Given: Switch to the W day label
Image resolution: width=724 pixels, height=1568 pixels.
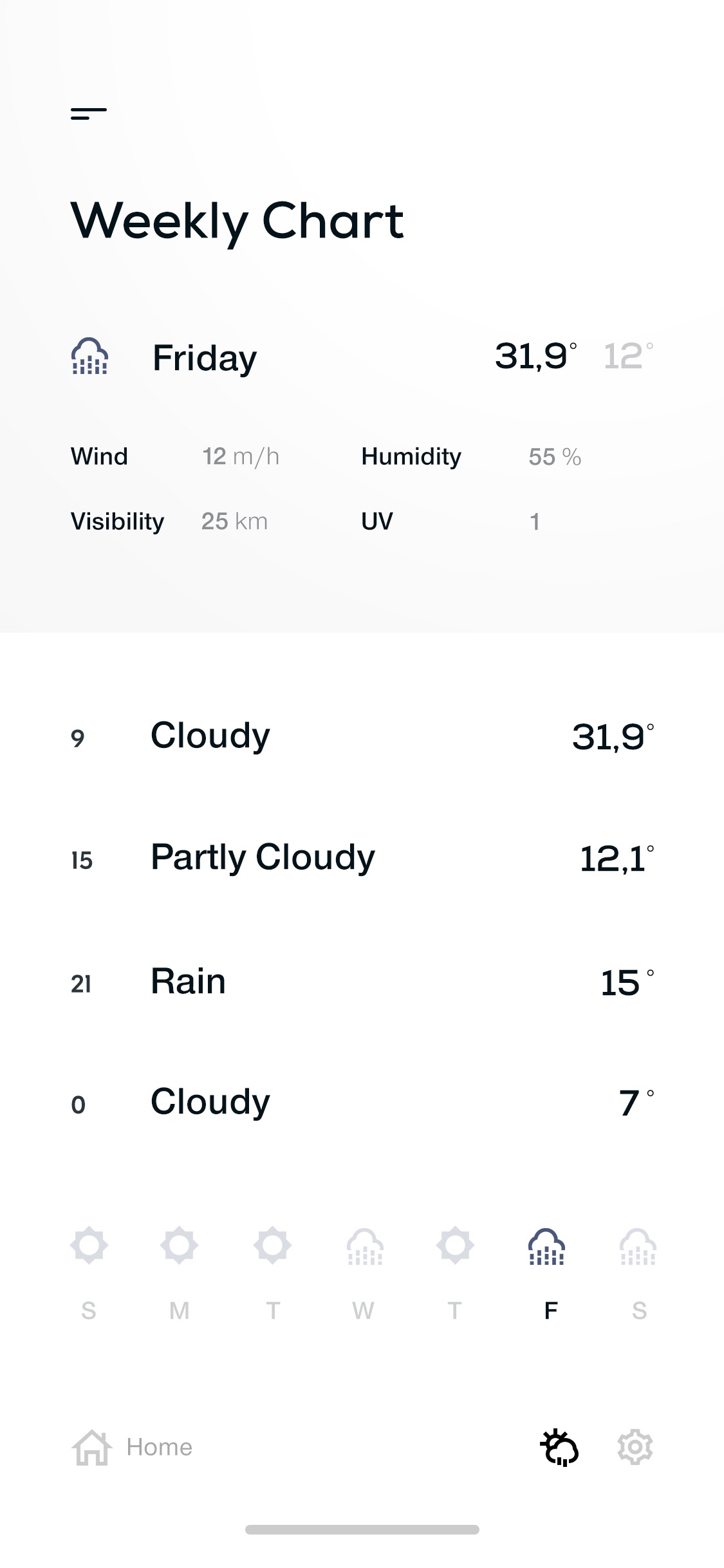Looking at the screenshot, I should pos(363,1310).
